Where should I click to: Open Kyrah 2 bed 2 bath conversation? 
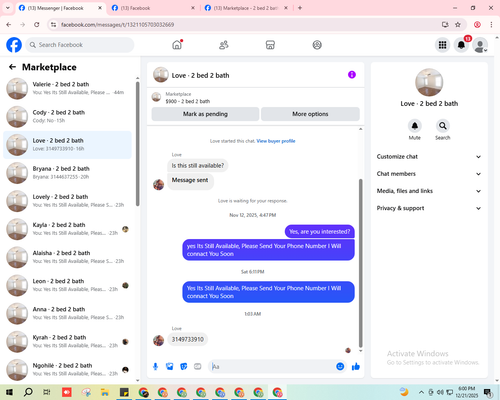point(67,341)
